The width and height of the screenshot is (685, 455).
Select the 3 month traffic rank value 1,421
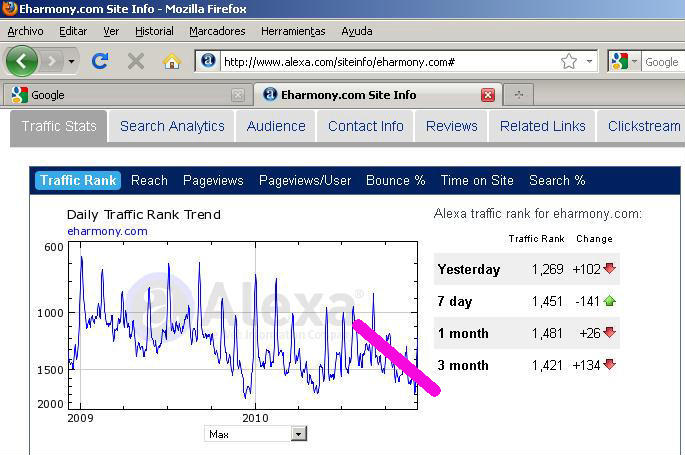(547, 365)
